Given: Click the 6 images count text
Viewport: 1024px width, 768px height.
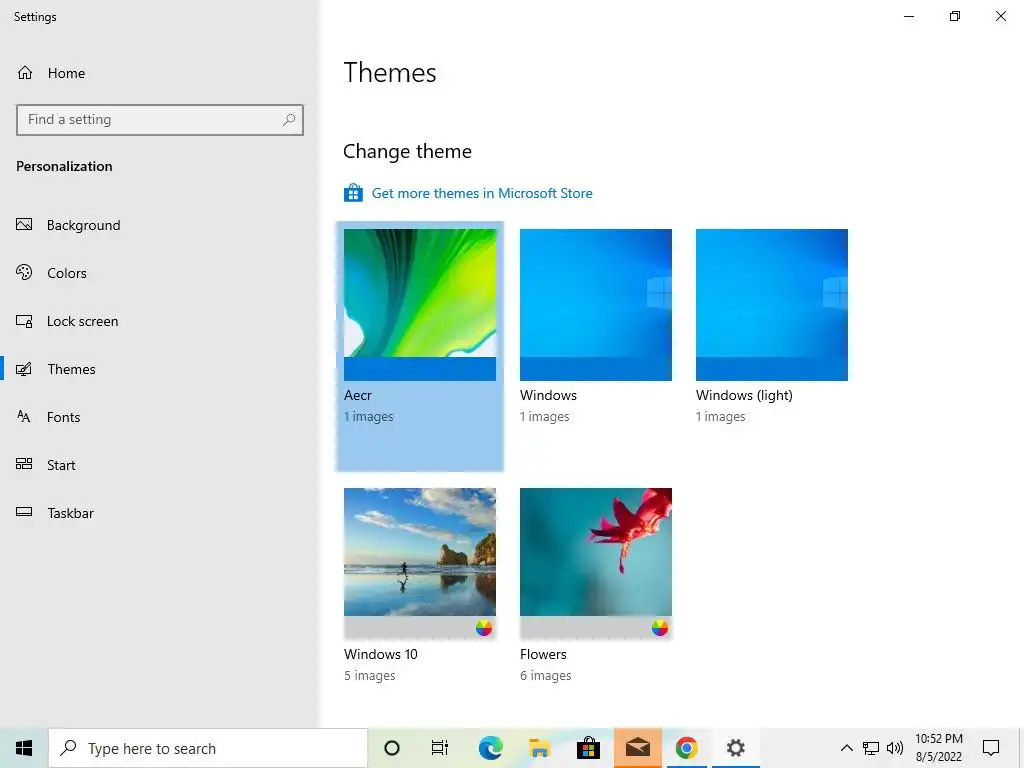Looking at the screenshot, I should pos(545,675).
